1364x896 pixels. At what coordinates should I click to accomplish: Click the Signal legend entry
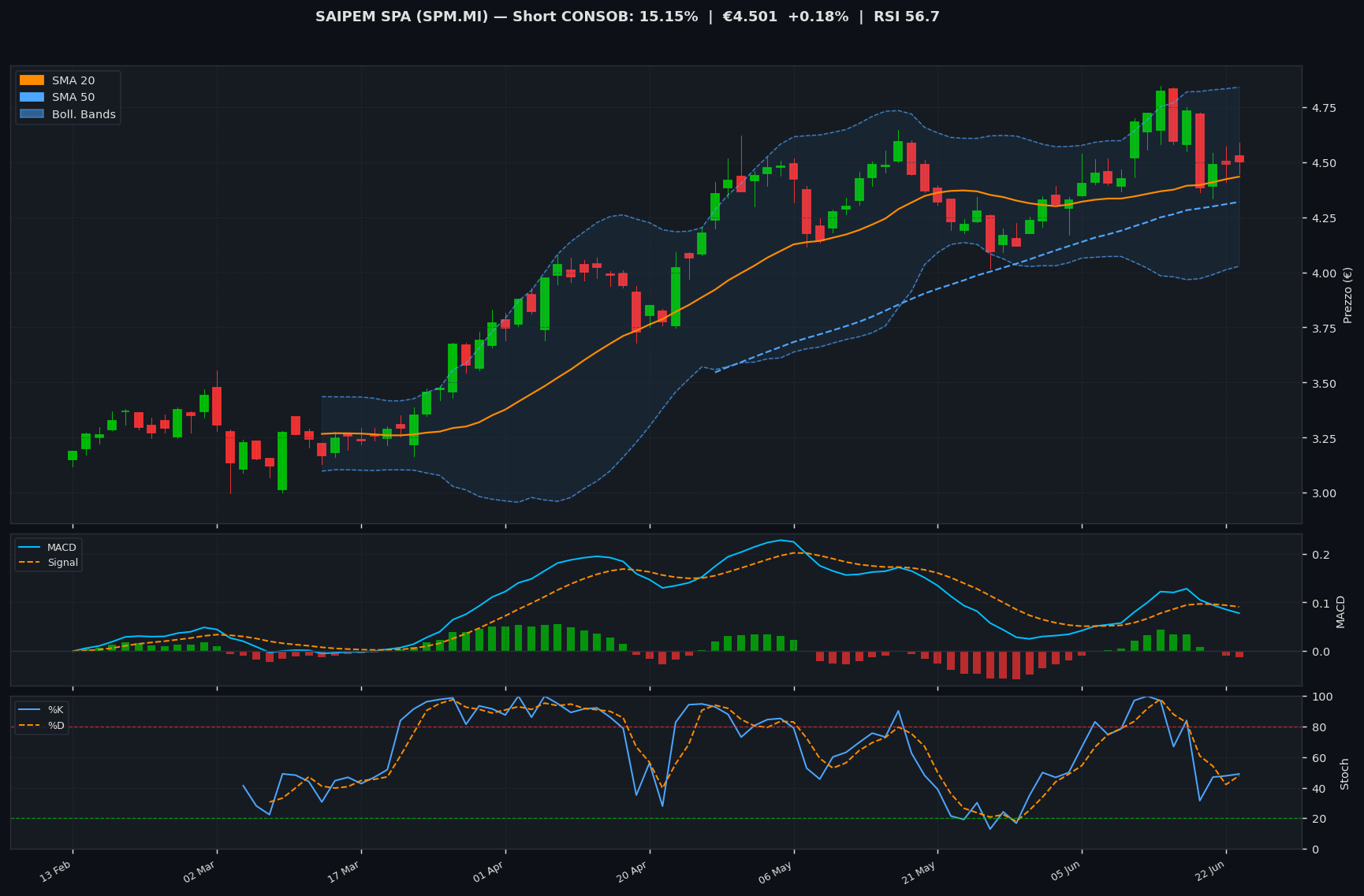click(48, 563)
